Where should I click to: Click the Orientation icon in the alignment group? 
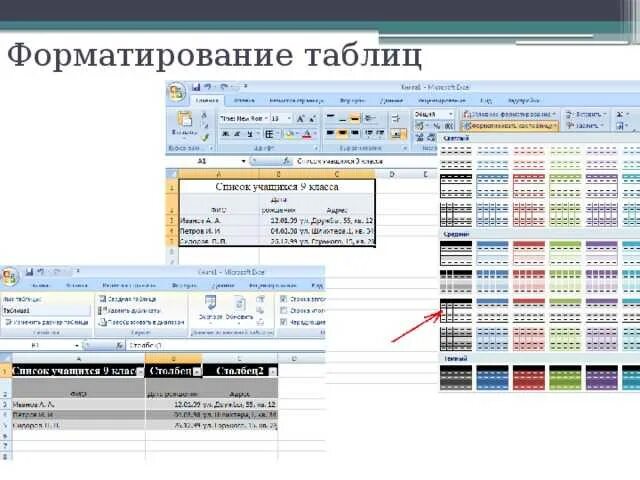click(370, 118)
